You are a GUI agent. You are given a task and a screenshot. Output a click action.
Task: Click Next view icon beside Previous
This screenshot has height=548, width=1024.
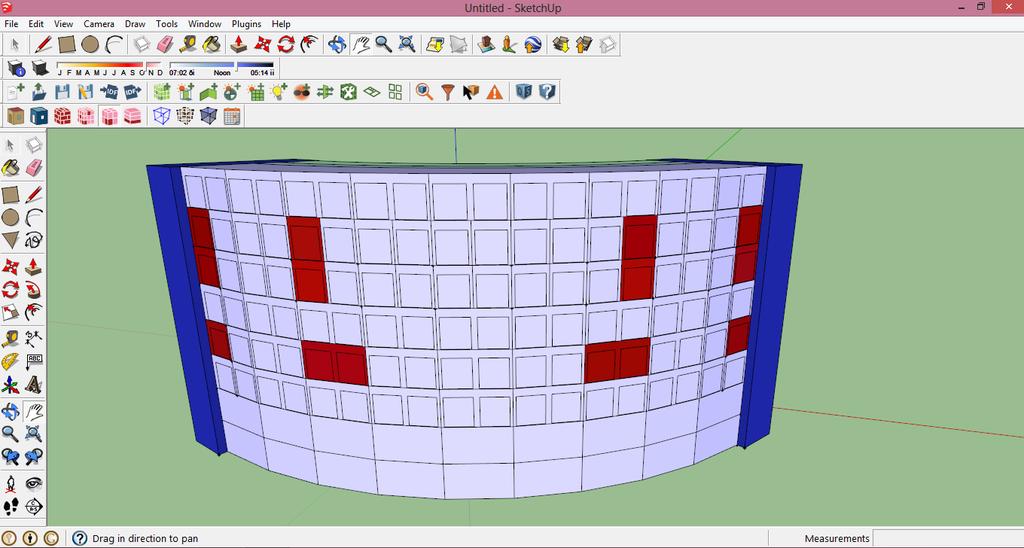tap(34, 457)
